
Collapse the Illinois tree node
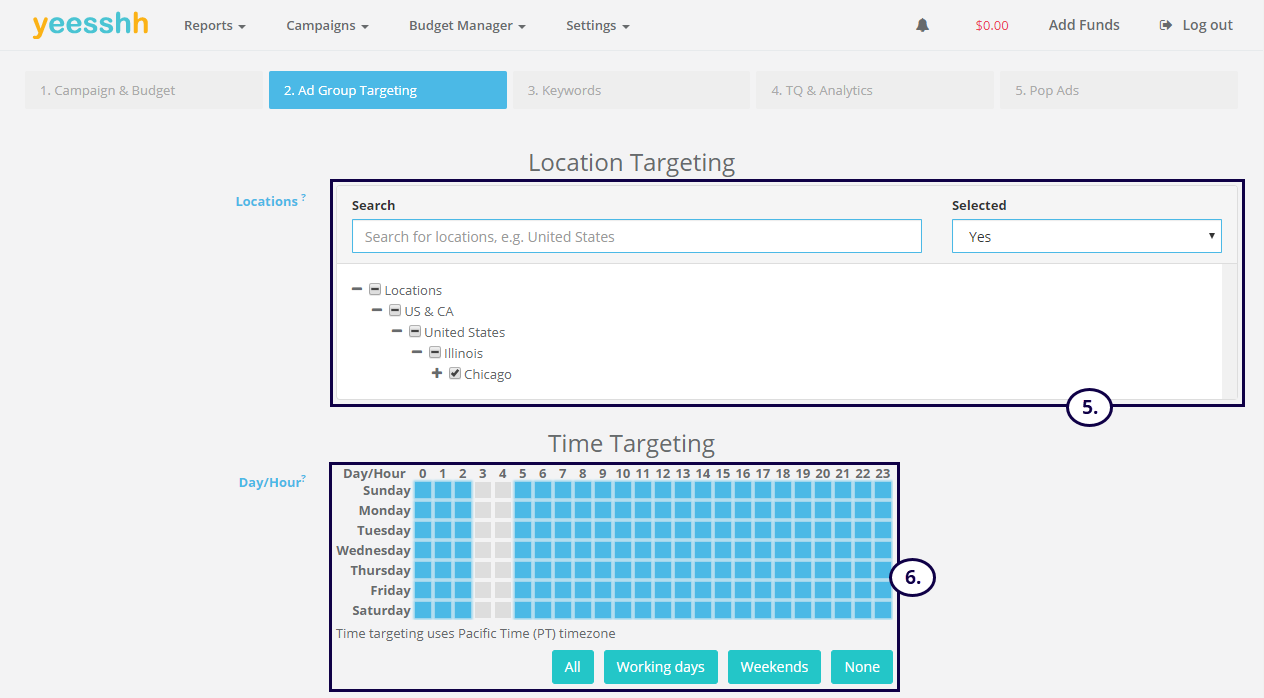tap(416, 353)
